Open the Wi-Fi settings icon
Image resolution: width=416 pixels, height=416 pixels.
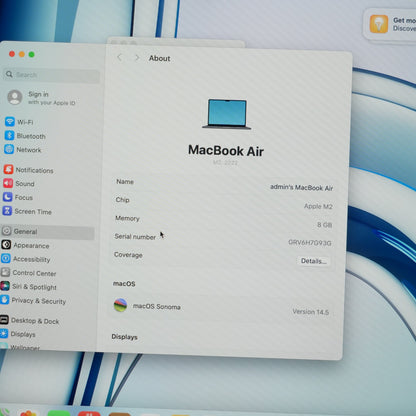(9, 122)
